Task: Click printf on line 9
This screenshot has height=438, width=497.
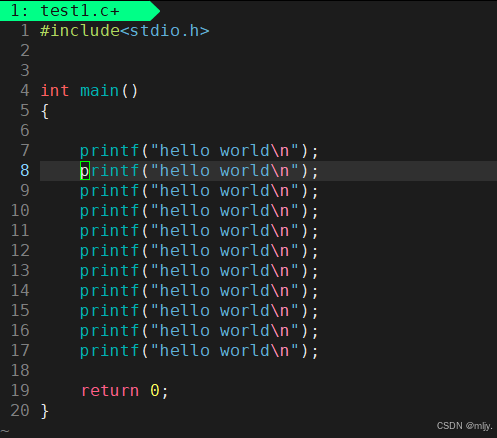Action: [109, 191]
